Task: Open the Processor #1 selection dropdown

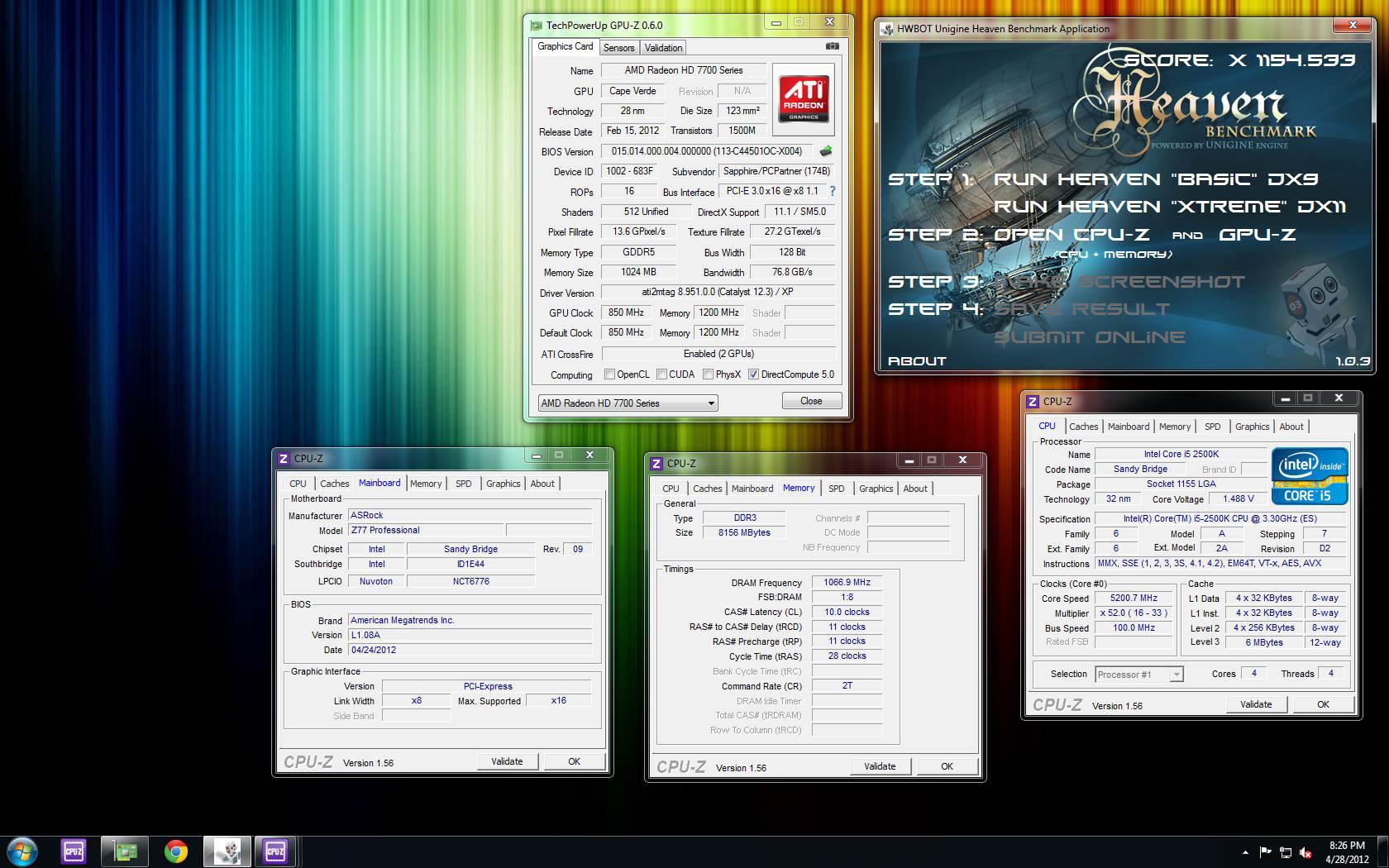Action: pos(1139,675)
